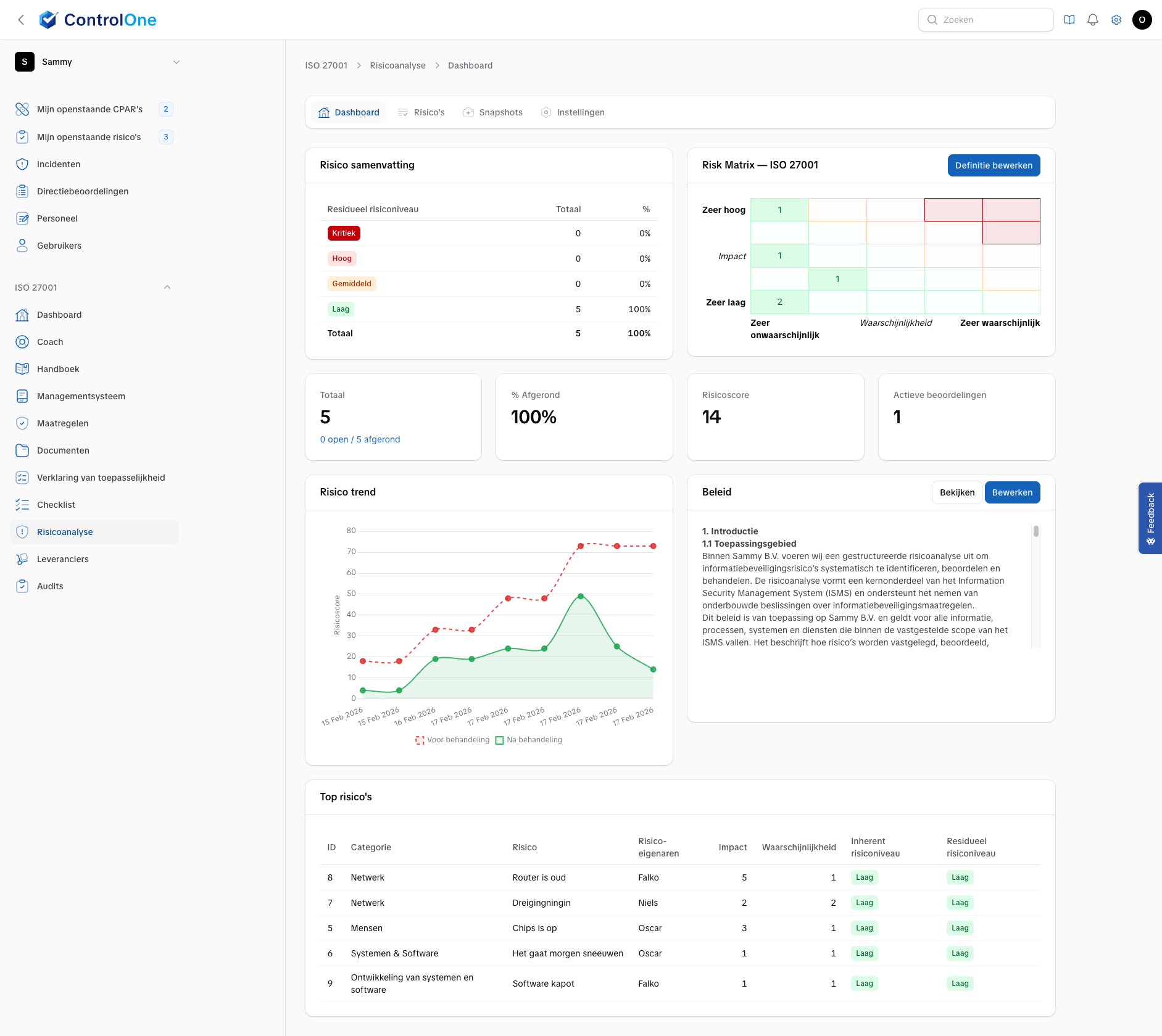Open Incidenten from the sidebar
Viewport: 1162px width, 1036px height.
pos(58,164)
